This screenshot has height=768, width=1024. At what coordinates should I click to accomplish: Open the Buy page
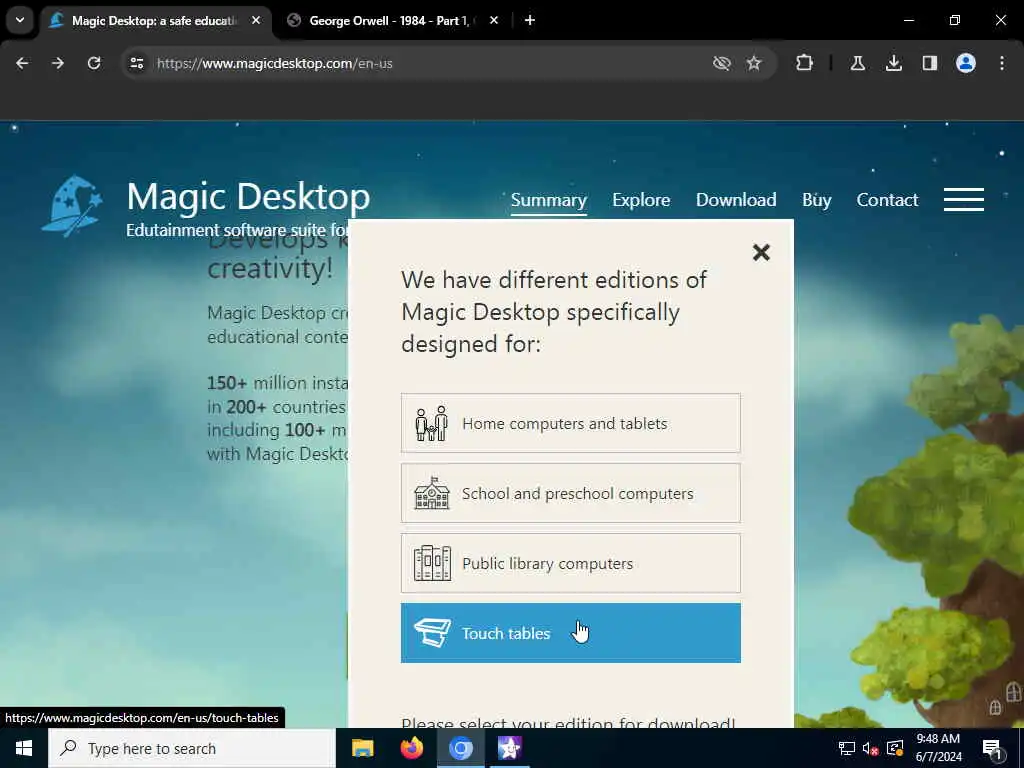[816, 200]
